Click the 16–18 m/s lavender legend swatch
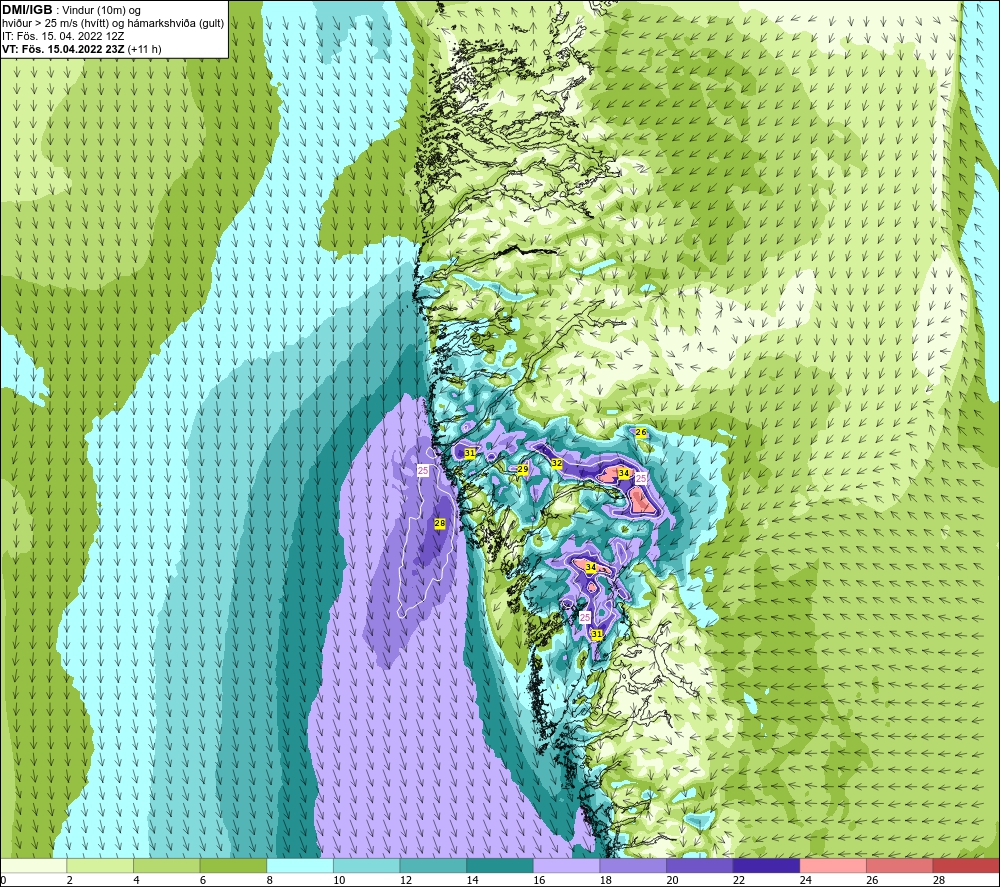This screenshot has height=887, width=1000. (x=566, y=866)
